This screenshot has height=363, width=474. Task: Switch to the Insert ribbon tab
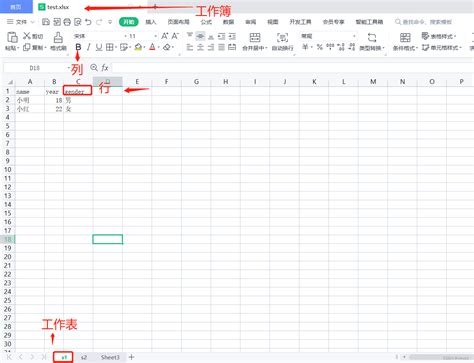151,22
